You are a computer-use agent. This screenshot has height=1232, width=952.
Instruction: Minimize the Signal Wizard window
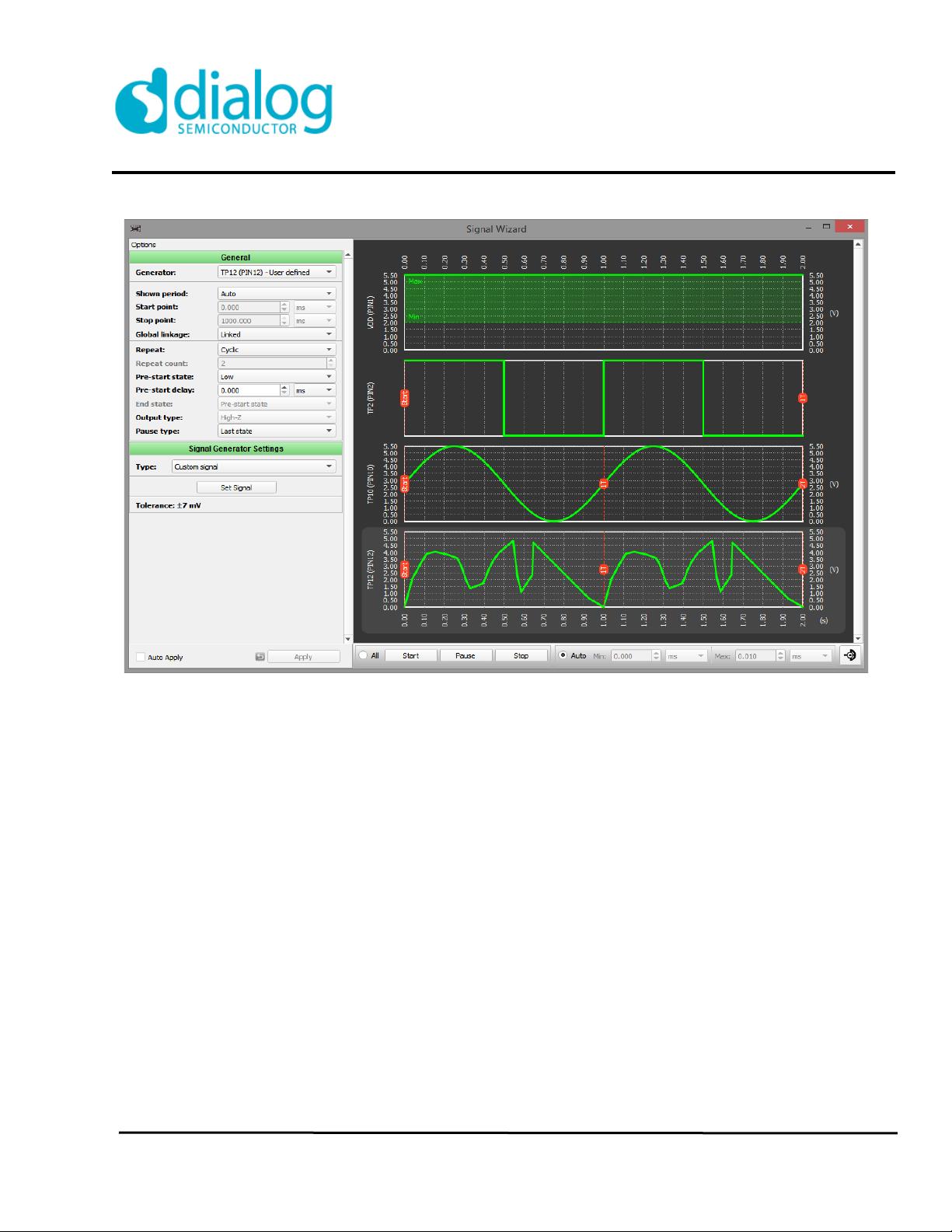pyautogui.click(x=809, y=227)
